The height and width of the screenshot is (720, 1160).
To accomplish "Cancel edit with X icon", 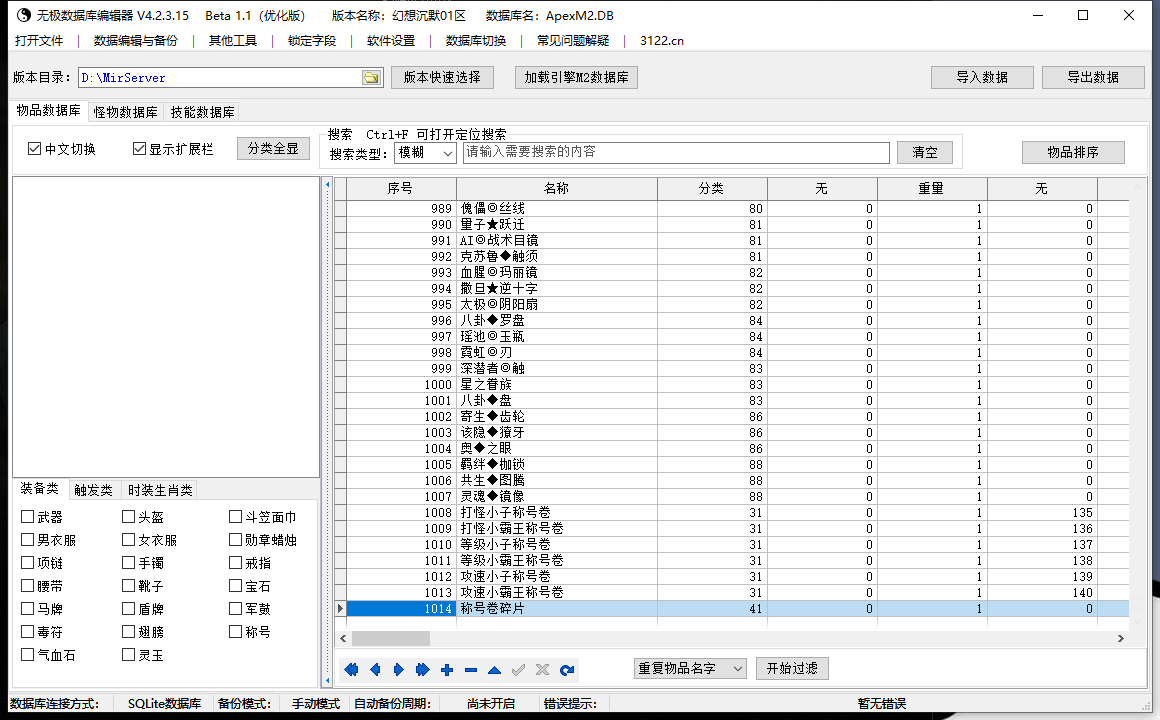I will coord(542,670).
